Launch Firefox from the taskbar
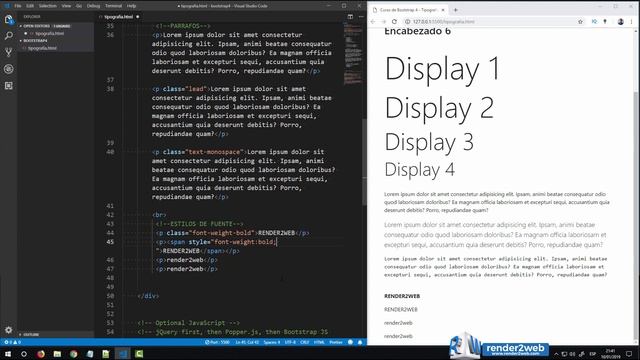The image size is (640, 360). (41, 353)
